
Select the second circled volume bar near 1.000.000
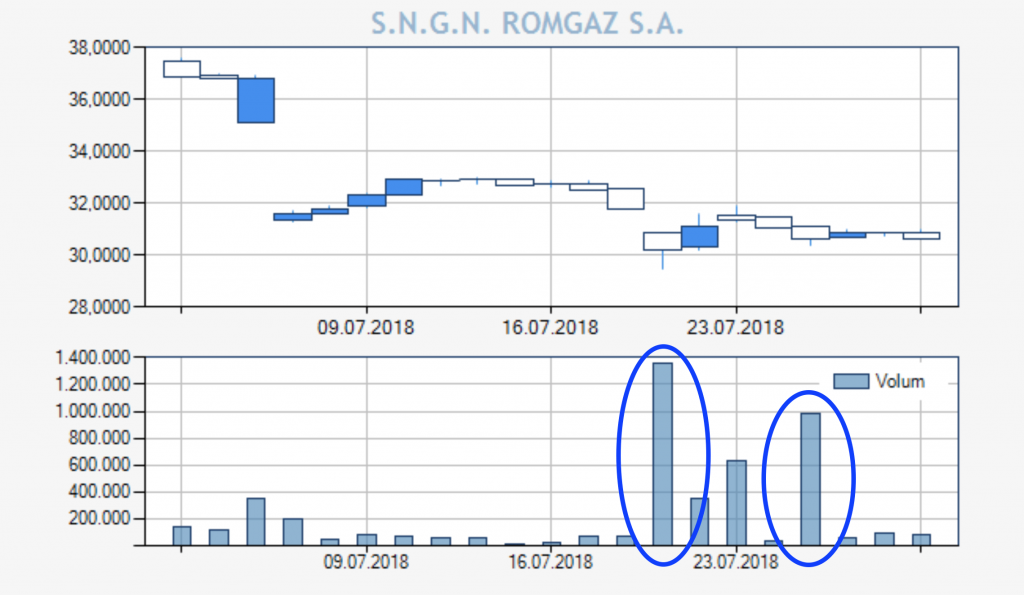click(x=810, y=478)
